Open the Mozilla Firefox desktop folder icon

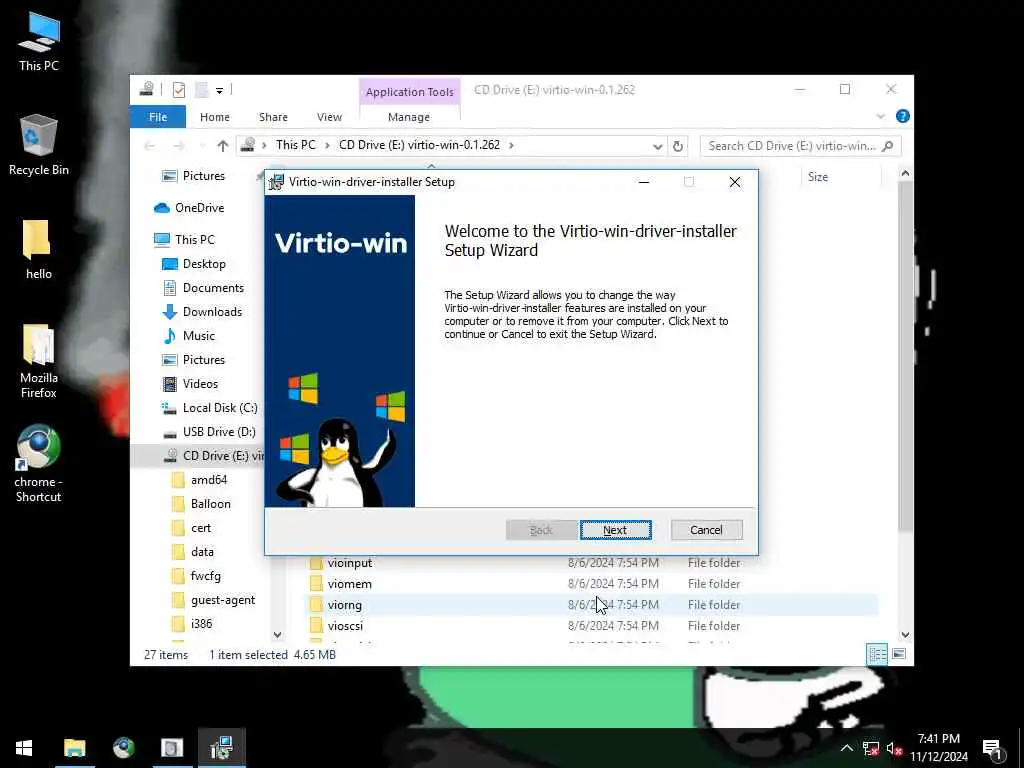(x=39, y=361)
